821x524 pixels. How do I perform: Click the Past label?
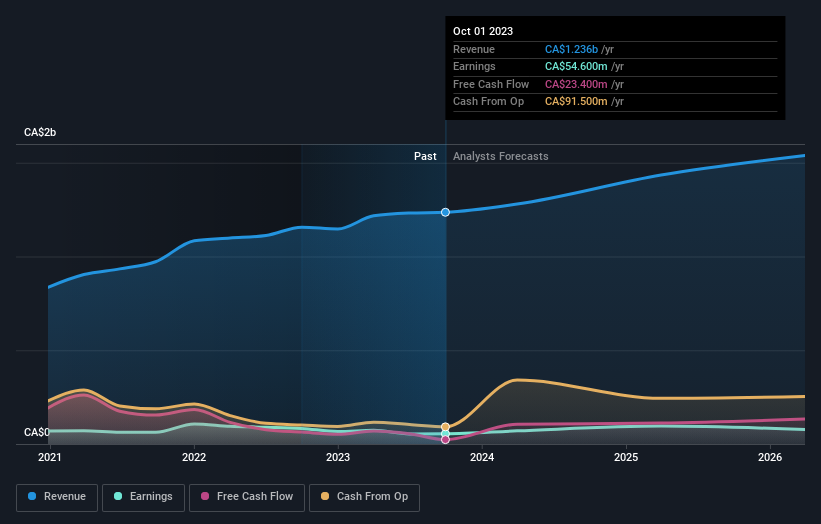(x=425, y=156)
